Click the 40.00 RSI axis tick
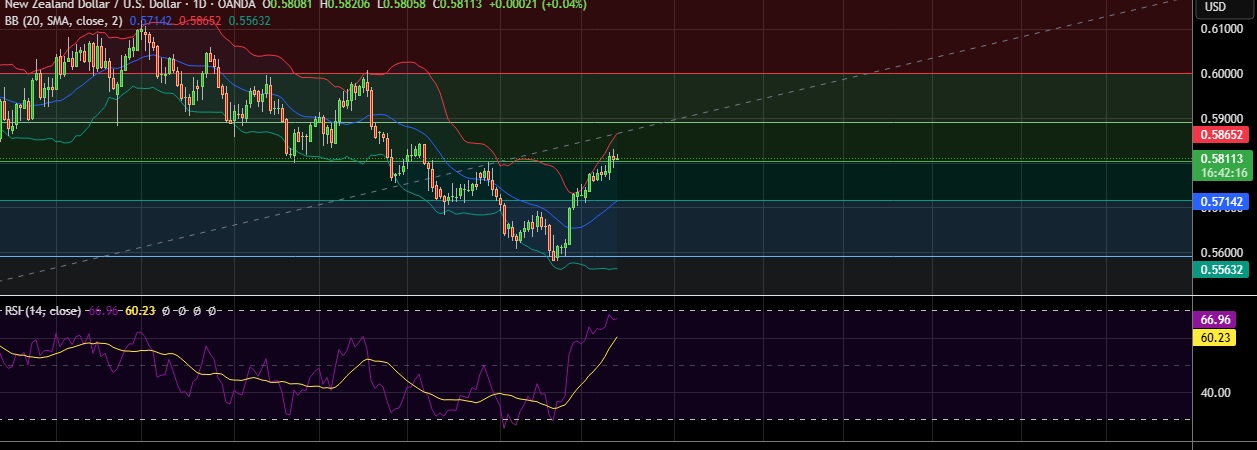This screenshot has height=450, width=1257. [x=1215, y=392]
